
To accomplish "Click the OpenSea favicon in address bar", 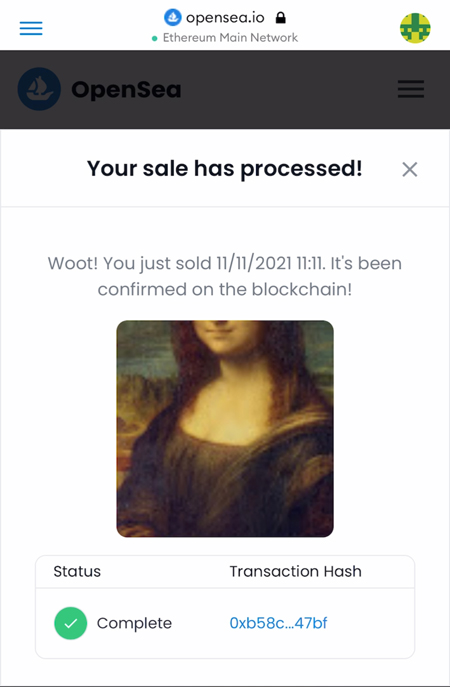I will click(173, 18).
